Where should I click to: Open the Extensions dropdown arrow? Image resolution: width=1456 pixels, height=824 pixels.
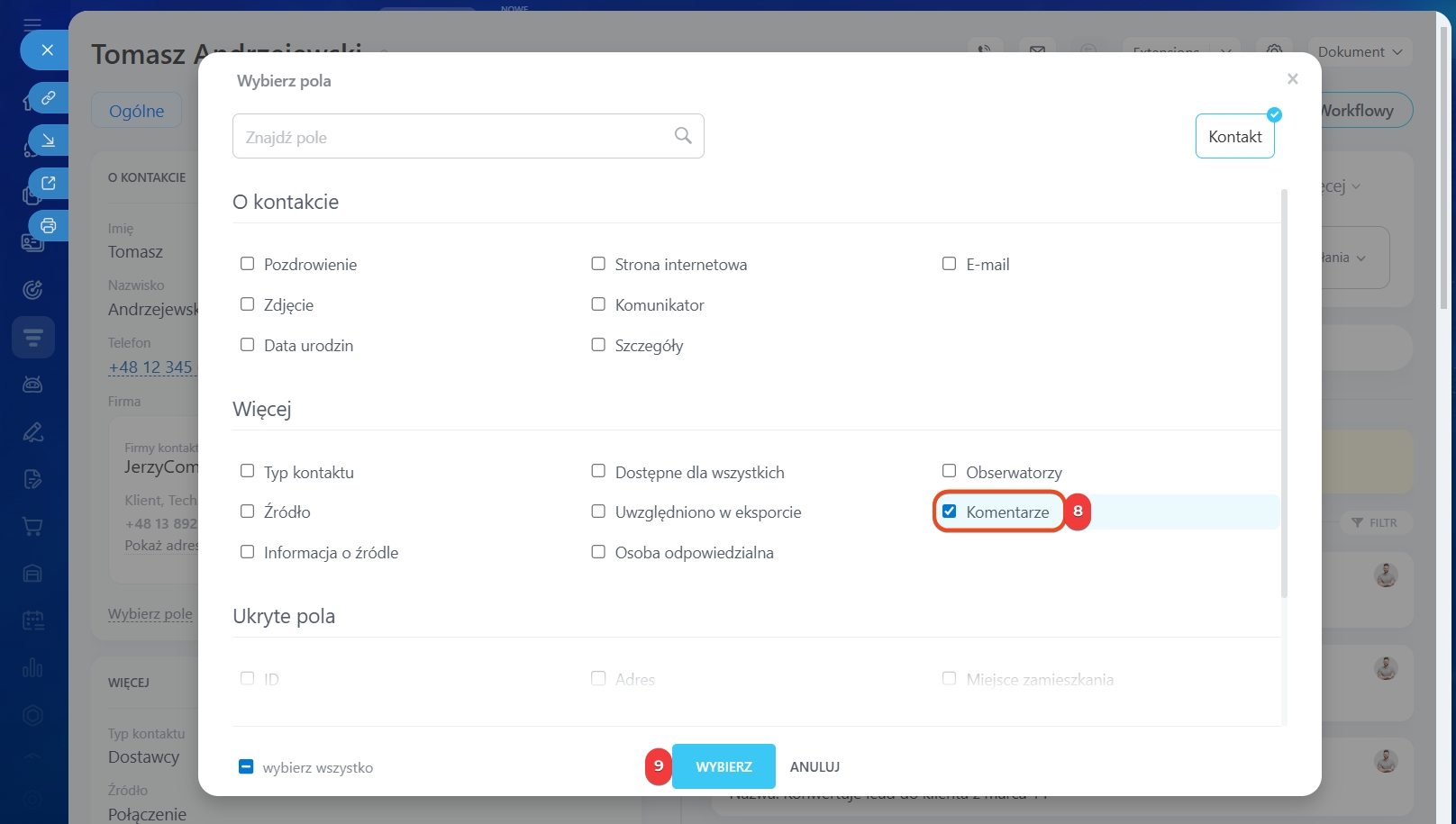click(1225, 52)
